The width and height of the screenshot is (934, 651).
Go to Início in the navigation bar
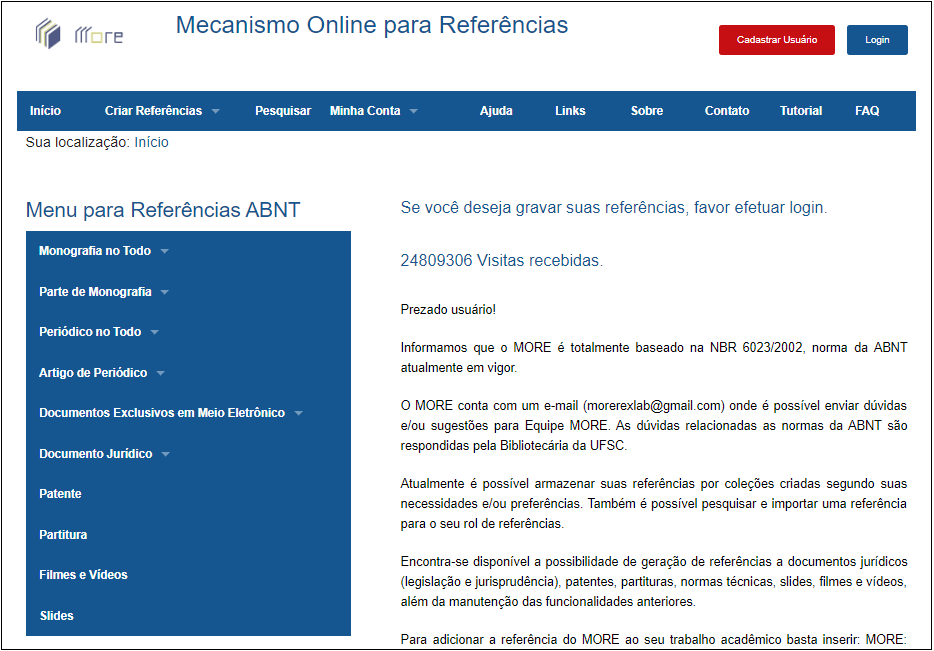coord(45,111)
